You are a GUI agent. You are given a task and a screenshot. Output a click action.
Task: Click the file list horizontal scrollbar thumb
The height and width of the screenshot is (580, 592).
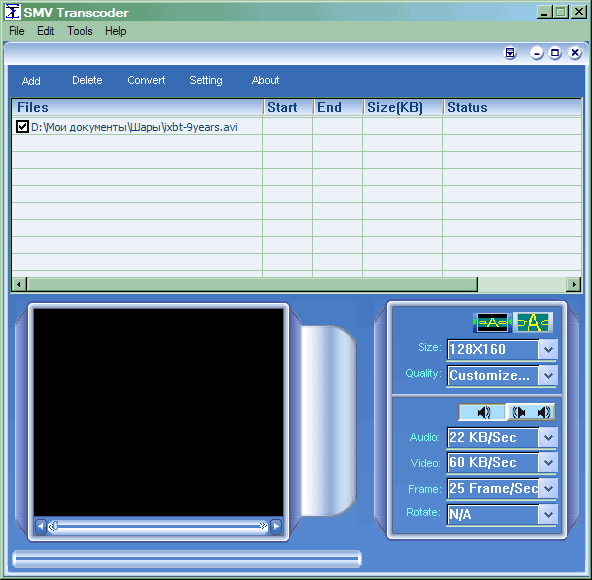[252, 284]
